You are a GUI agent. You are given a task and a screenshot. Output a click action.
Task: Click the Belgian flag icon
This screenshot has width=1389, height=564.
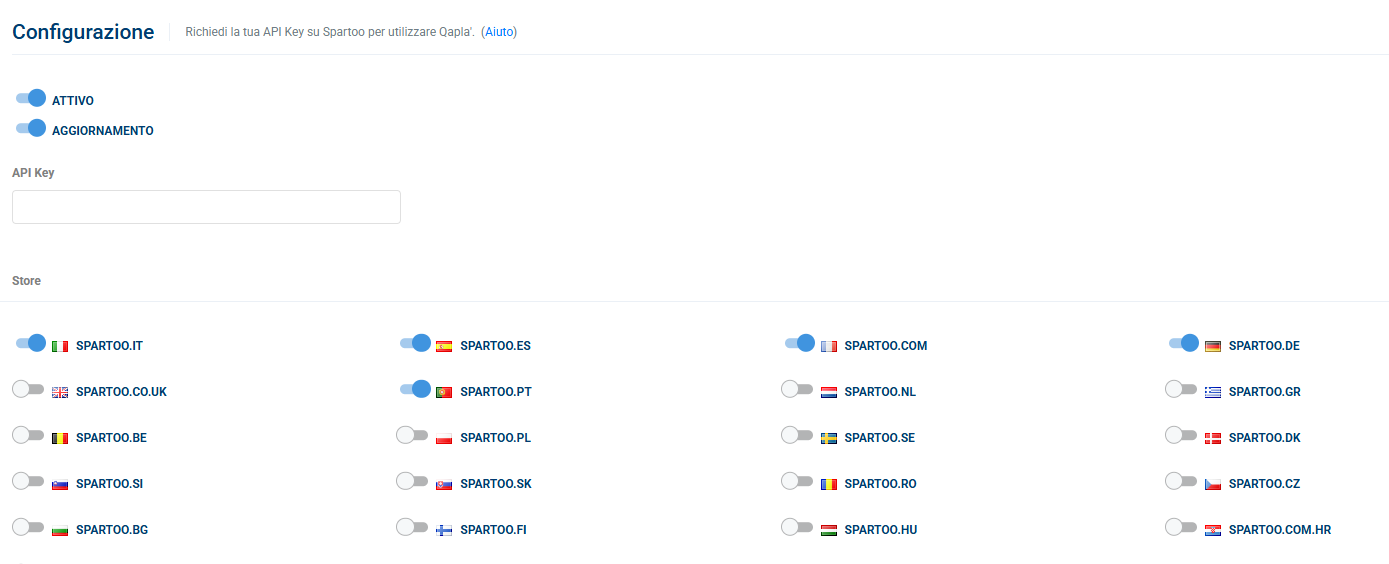click(60, 438)
